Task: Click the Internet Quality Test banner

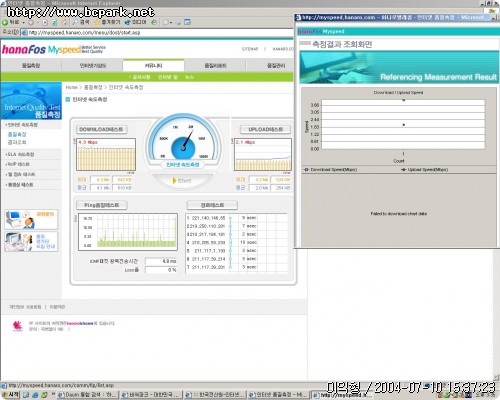Action: (31, 101)
